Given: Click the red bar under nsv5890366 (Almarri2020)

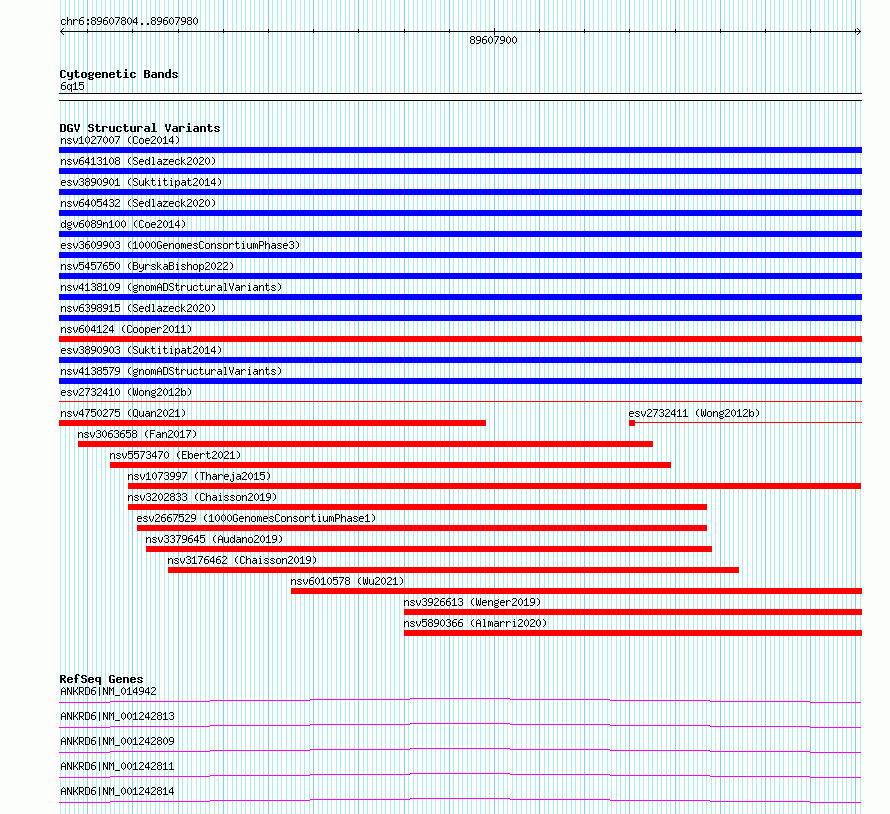Looking at the screenshot, I should (633, 633).
